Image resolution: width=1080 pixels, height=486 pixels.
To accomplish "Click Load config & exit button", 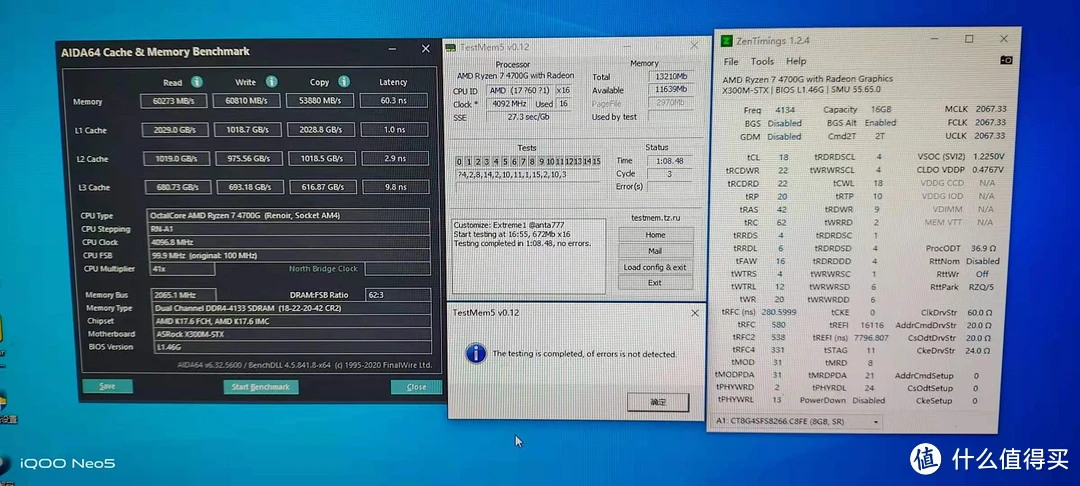I will [x=655, y=267].
